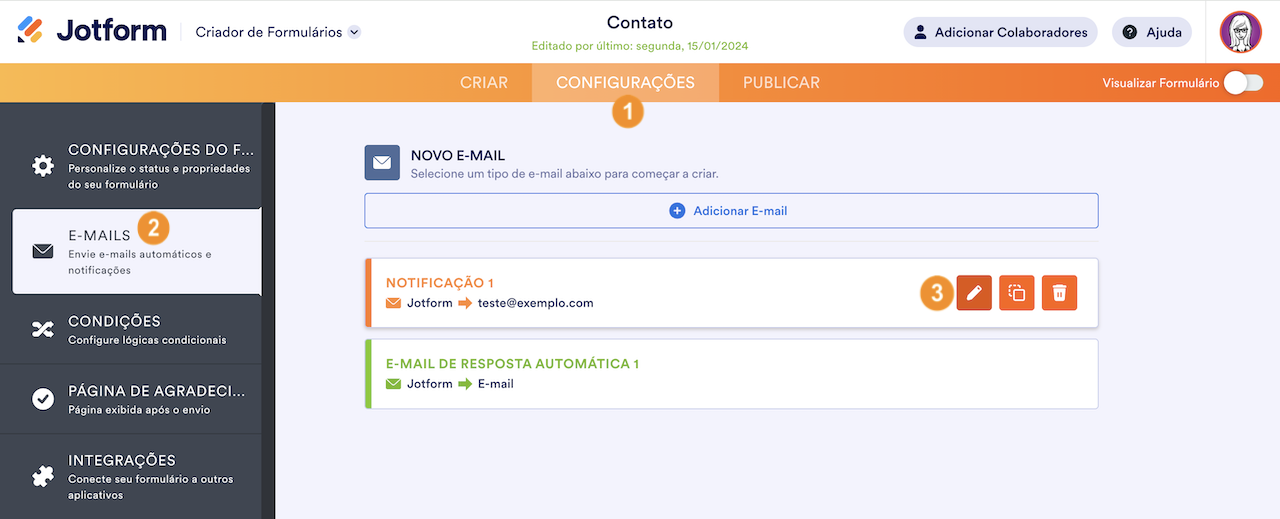Open the user avatar menu
The image size is (1280, 519).
point(1240,32)
